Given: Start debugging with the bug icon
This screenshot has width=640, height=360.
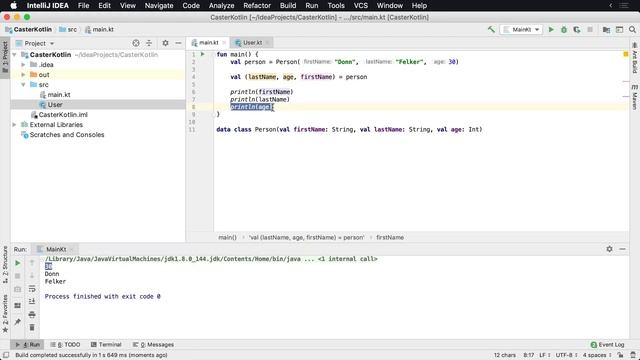Looking at the screenshot, I should point(564,29).
